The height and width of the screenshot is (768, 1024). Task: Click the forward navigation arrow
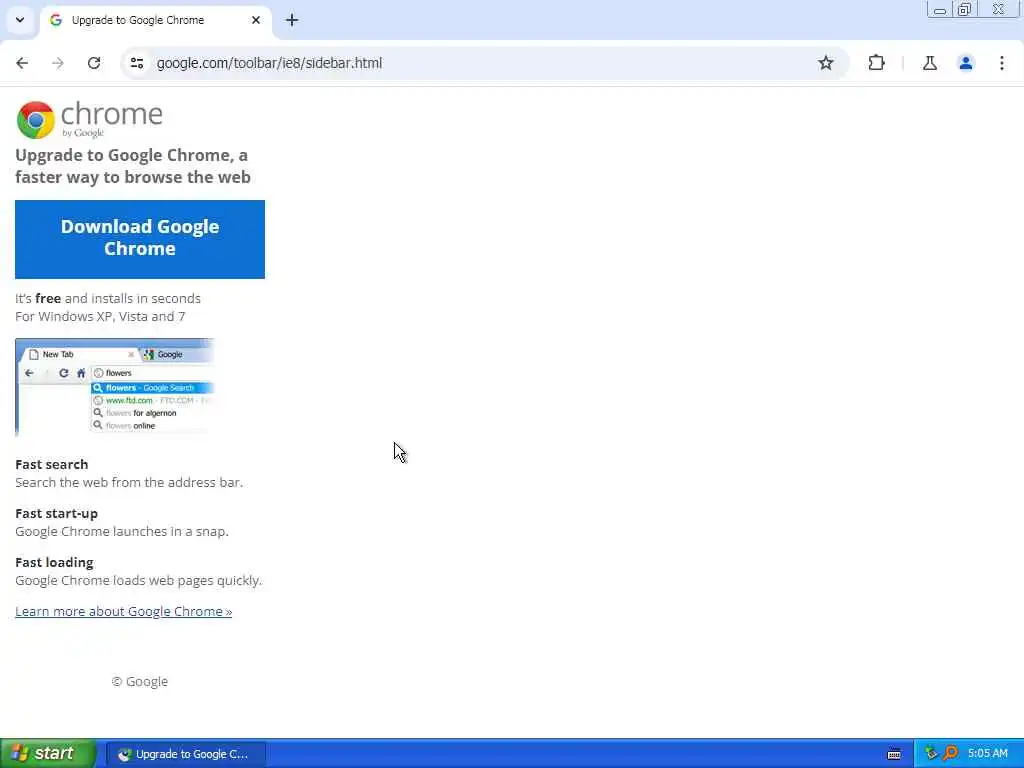point(58,63)
